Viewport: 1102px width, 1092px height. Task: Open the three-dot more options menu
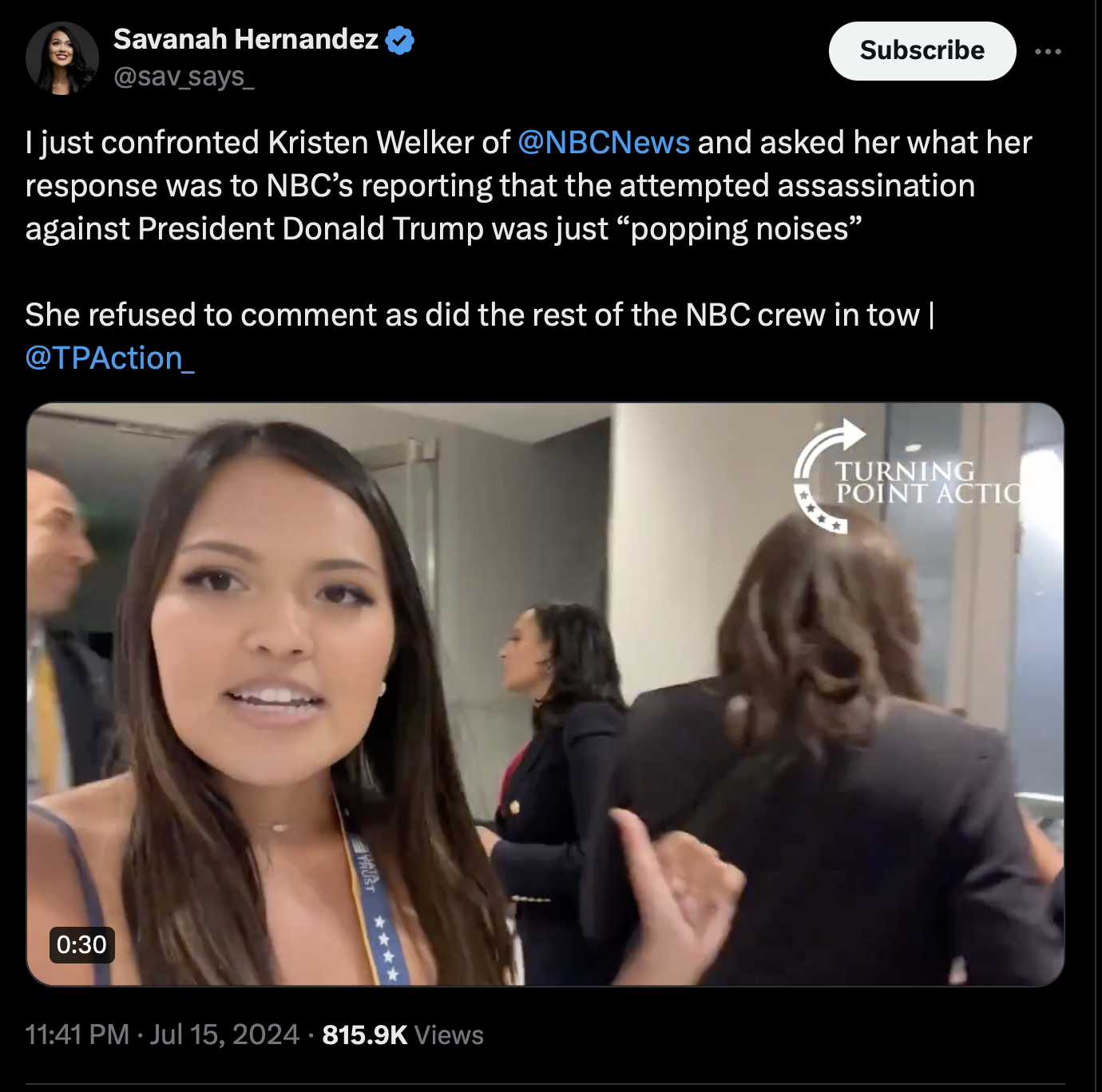tap(1048, 51)
